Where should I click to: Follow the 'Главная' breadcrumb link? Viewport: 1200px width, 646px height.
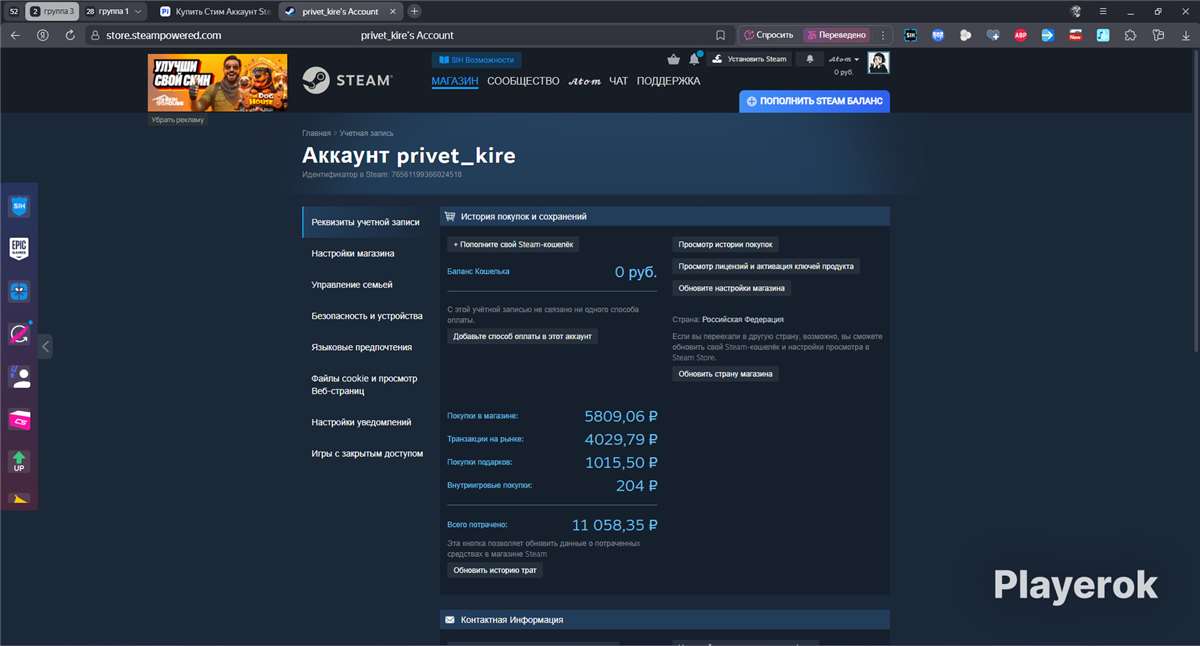[x=316, y=133]
